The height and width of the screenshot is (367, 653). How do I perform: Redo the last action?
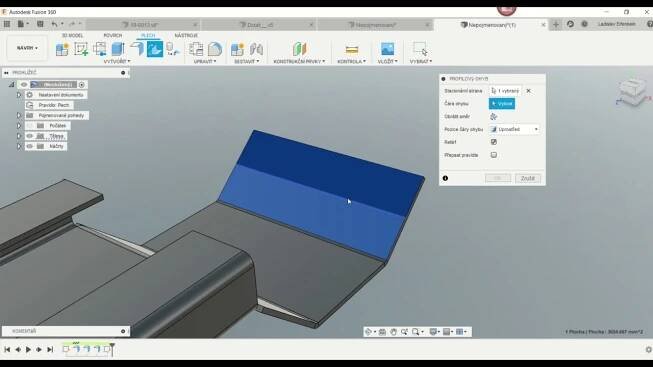click(72, 24)
